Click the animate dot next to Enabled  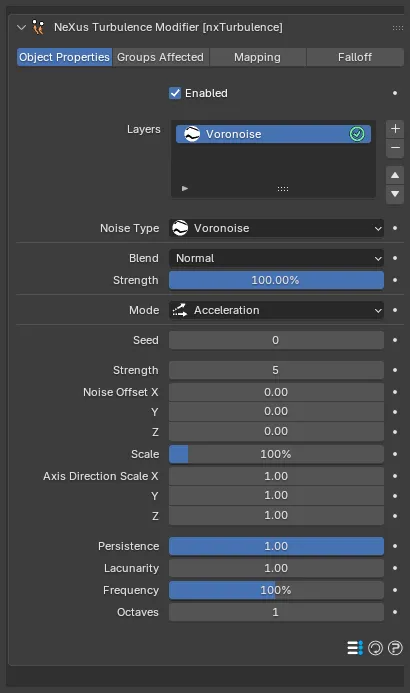coord(395,93)
